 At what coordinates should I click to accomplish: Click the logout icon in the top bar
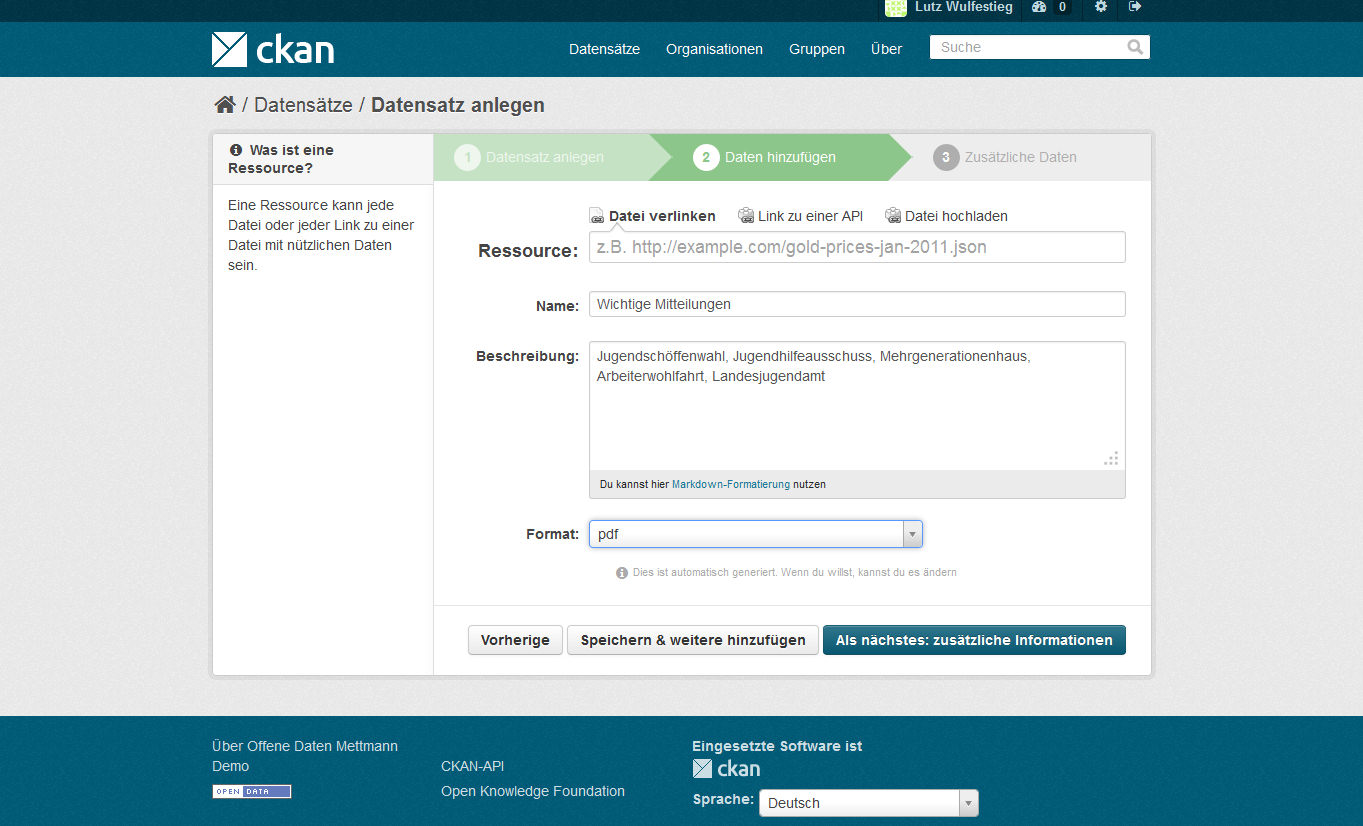coord(1135,7)
